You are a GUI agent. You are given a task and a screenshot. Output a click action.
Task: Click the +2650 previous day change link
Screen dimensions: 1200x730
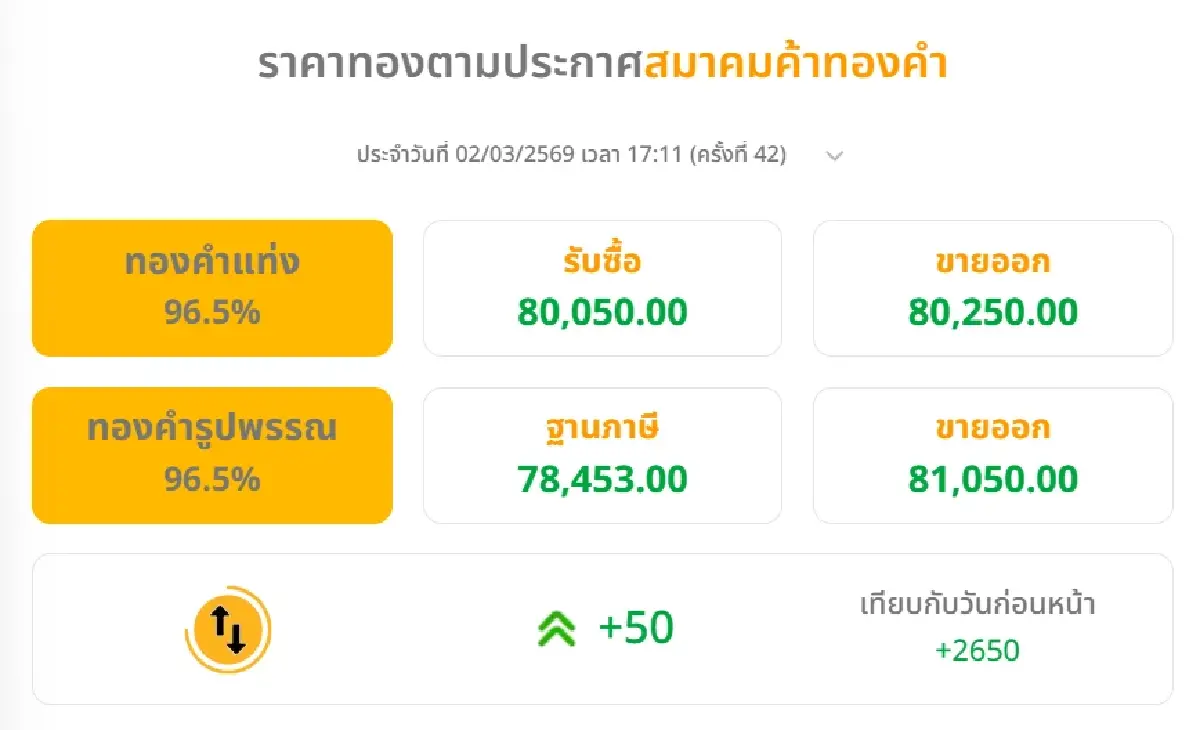979,651
